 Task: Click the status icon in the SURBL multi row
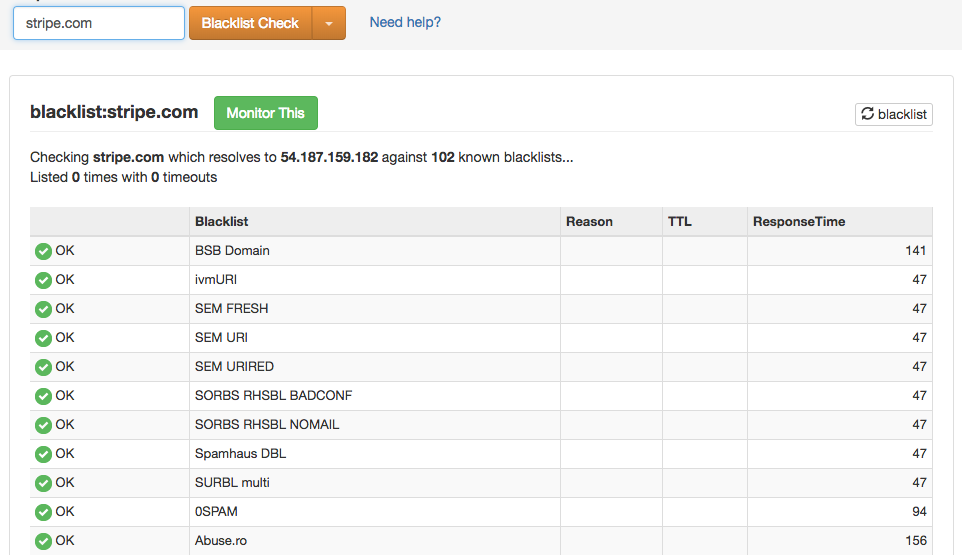[x=43, y=484]
